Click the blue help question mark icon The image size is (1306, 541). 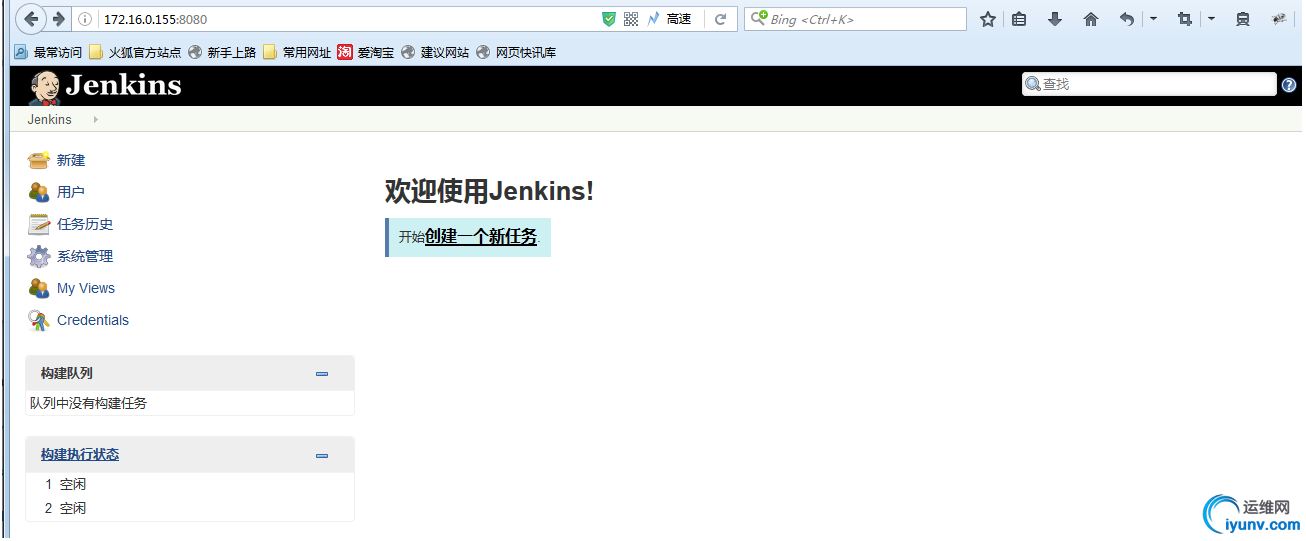[x=1289, y=85]
